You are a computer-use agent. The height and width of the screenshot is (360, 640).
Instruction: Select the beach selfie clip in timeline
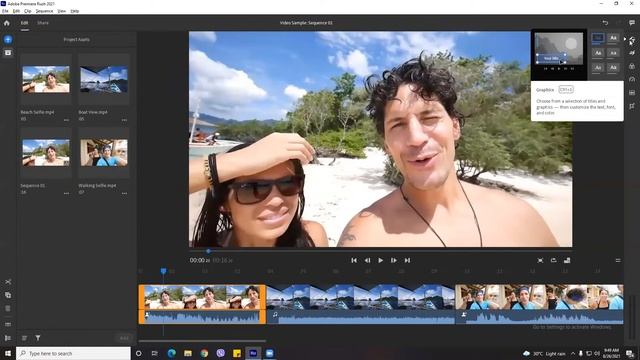[202, 304]
